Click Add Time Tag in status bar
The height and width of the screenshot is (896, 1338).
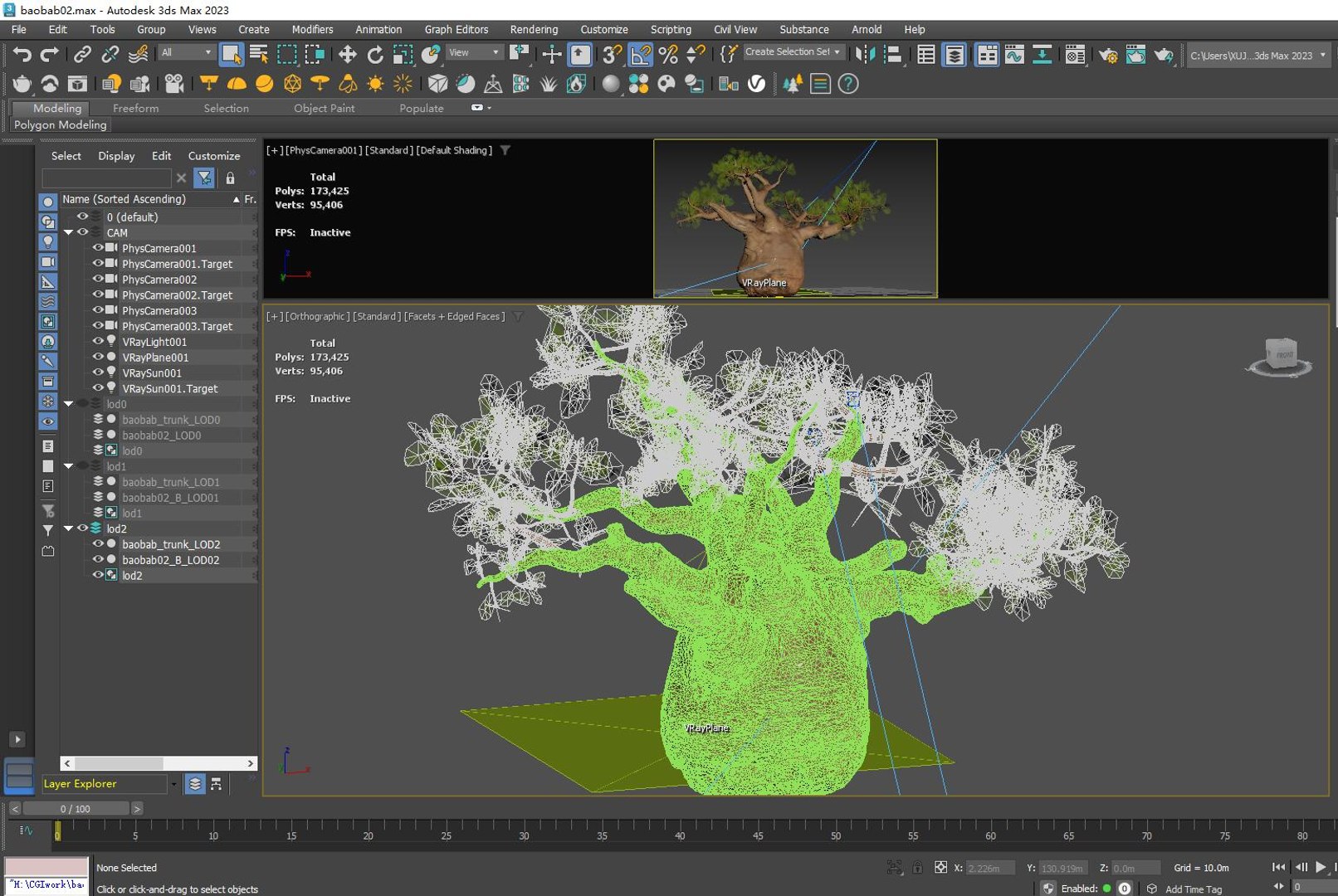coord(1193,889)
